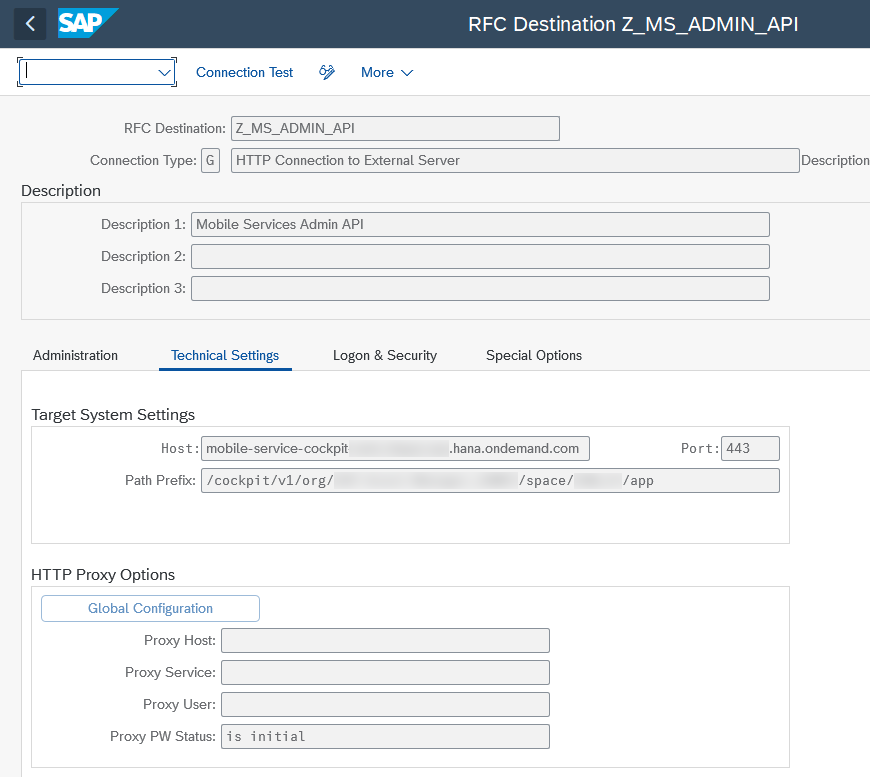Click the RFC Destination name field
The image size is (870, 777).
(x=395, y=128)
